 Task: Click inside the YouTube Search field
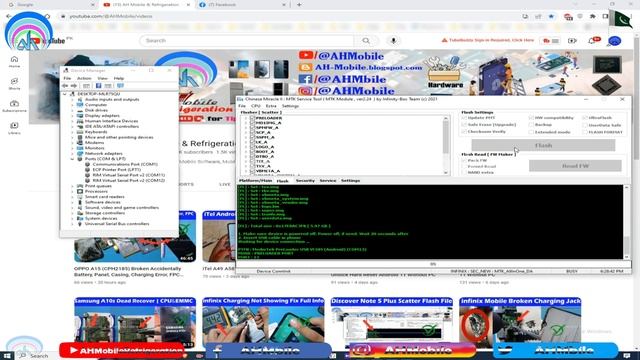247,40
